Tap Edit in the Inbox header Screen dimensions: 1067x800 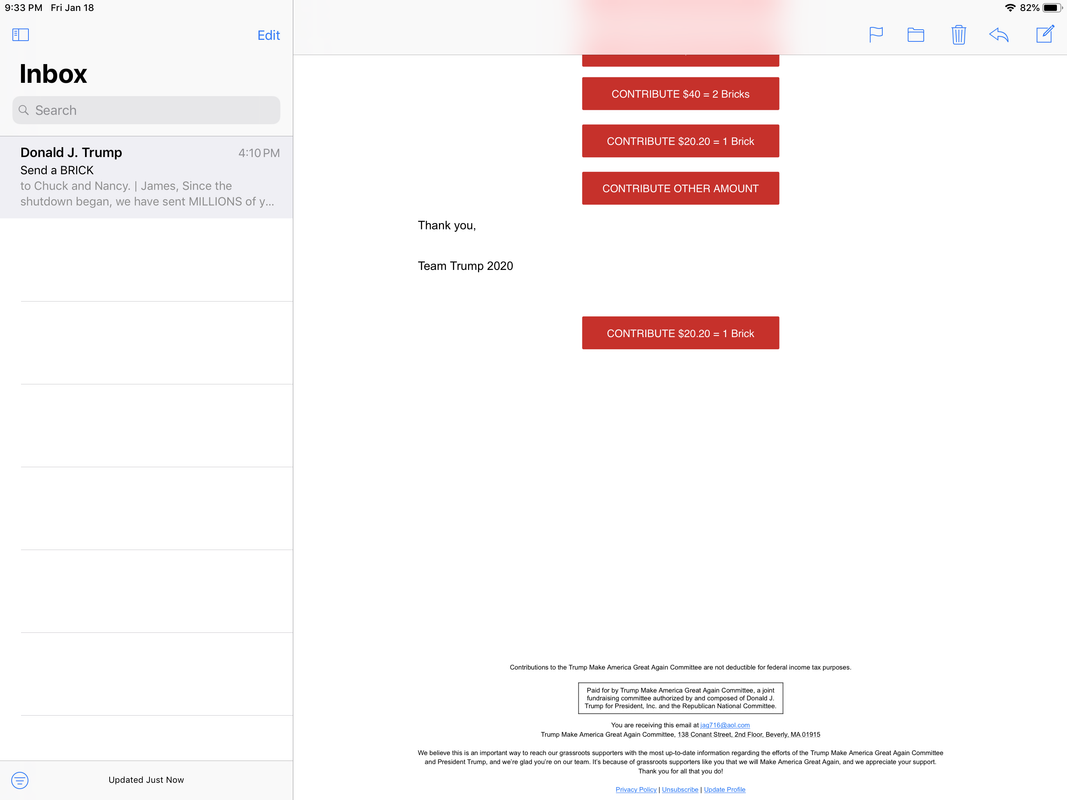pyautogui.click(x=268, y=35)
